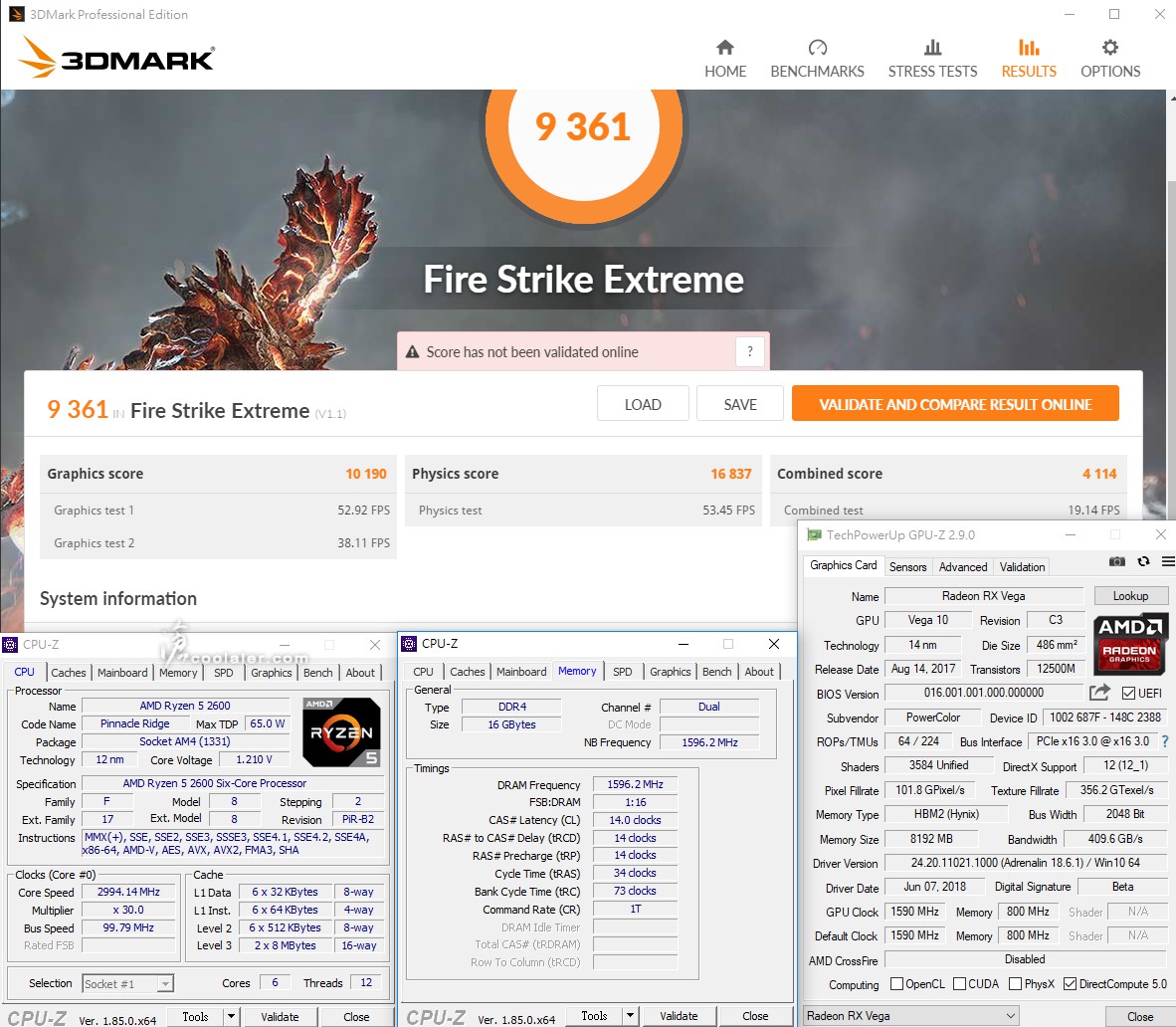Open STRESS TESTS section
Image resolution: width=1176 pixels, height=1027 pixels.
point(932,60)
